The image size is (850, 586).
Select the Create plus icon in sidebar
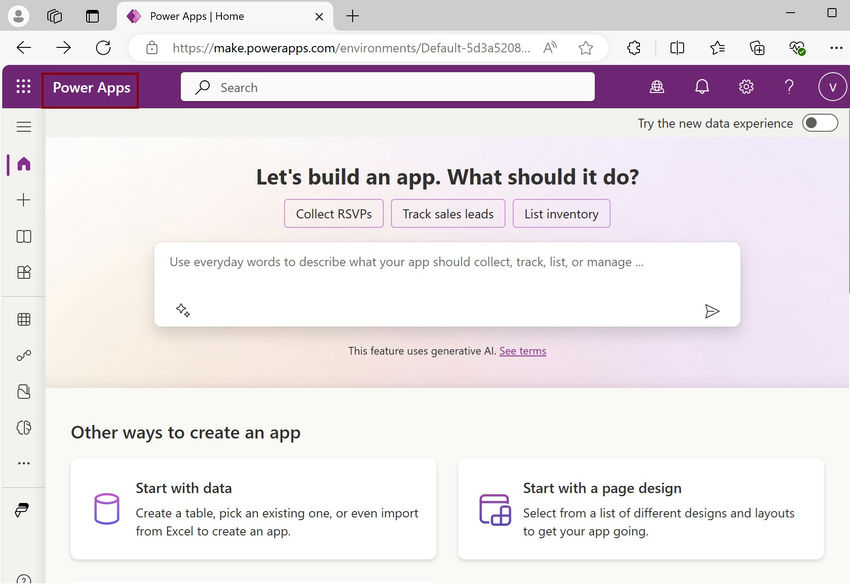click(22, 199)
